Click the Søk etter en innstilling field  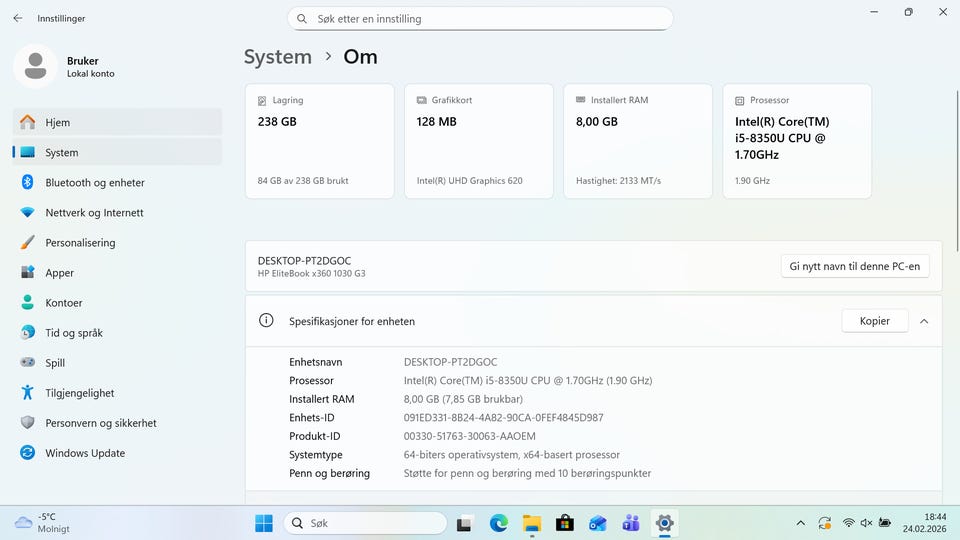pyautogui.click(x=480, y=18)
